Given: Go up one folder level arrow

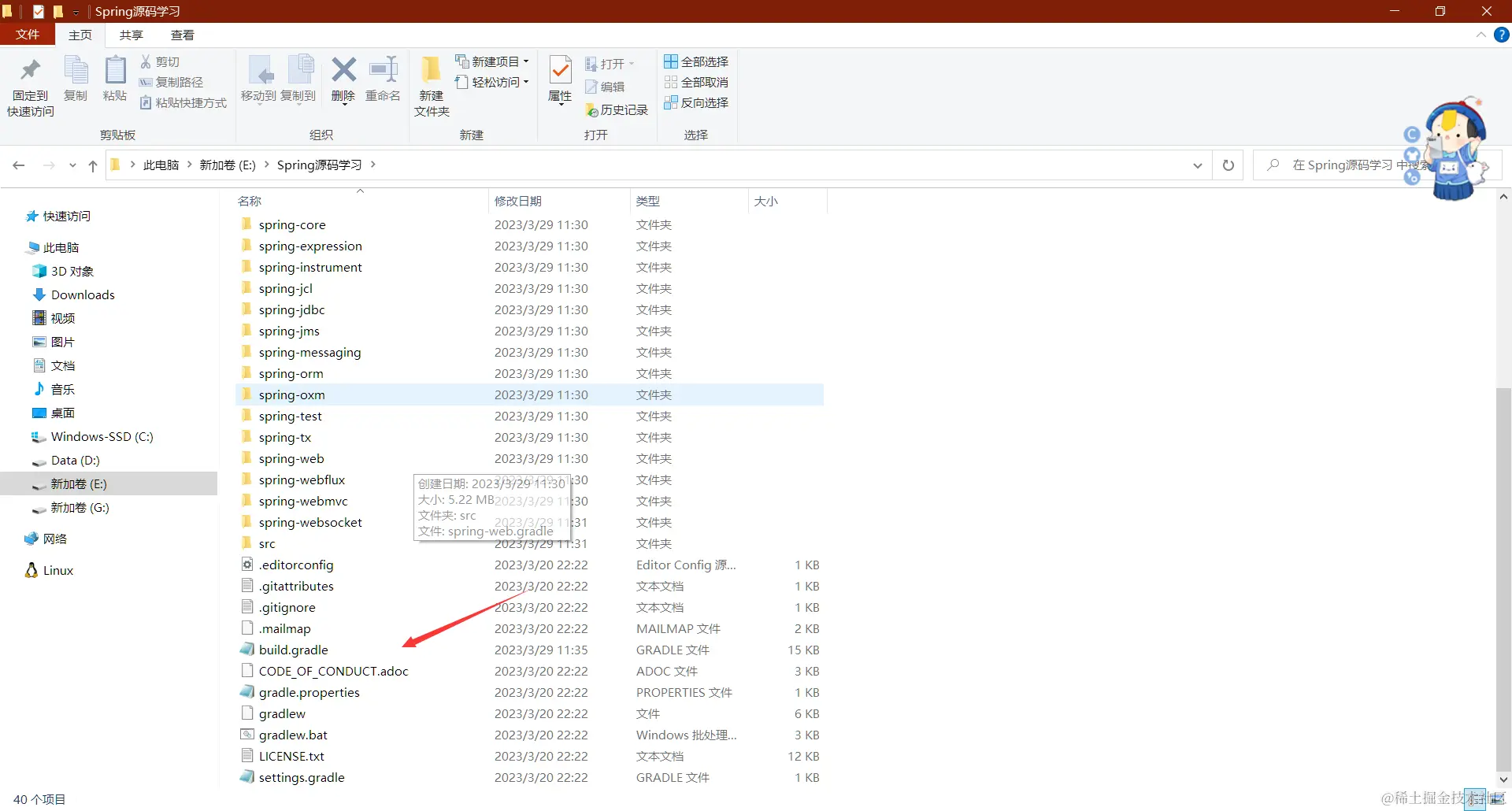Looking at the screenshot, I should coord(93,165).
